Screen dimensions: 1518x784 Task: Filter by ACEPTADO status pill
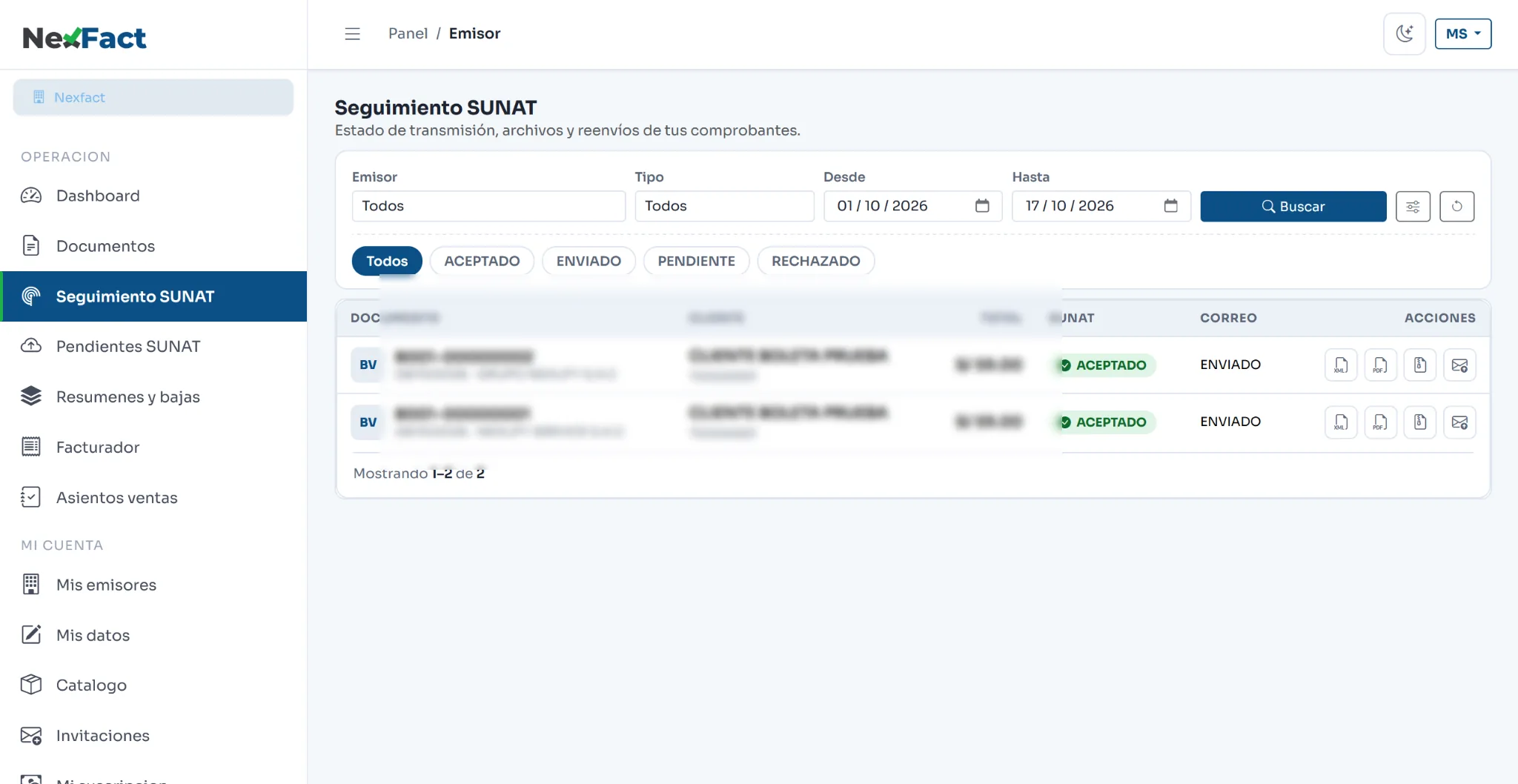(x=482, y=261)
